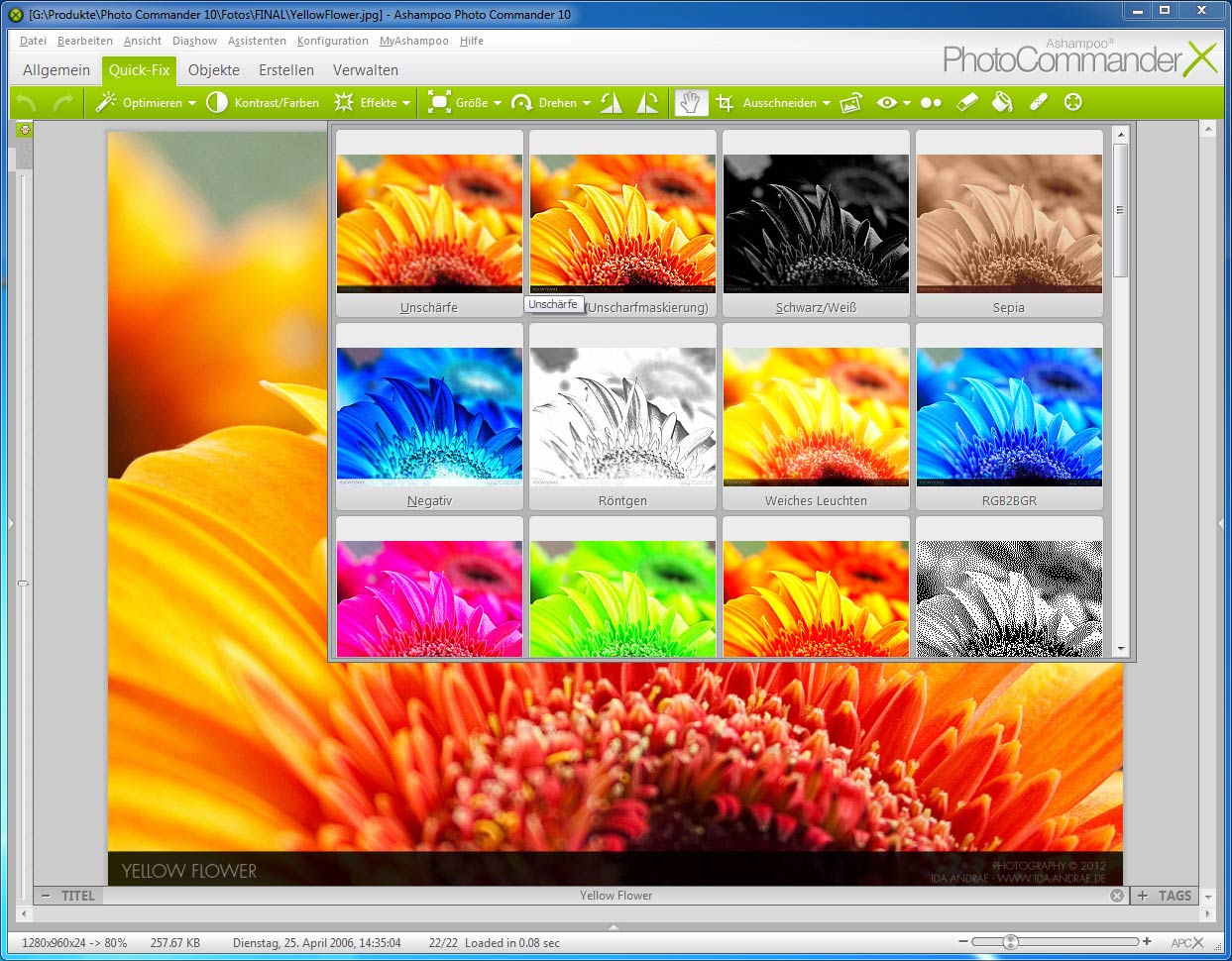The height and width of the screenshot is (961, 1232).
Task: Open the Konfiguration menu
Action: click(x=332, y=41)
